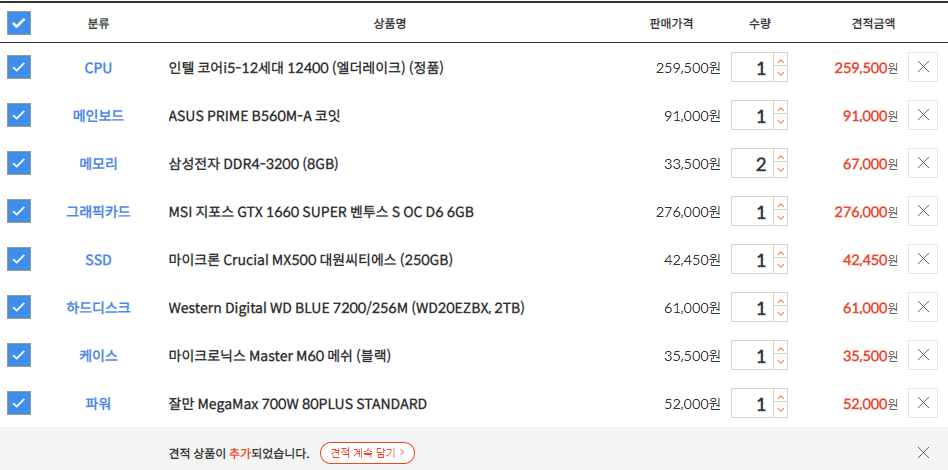Remove the CPU item with its X icon
Viewport: 948px width, 470px height.
coord(923,67)
